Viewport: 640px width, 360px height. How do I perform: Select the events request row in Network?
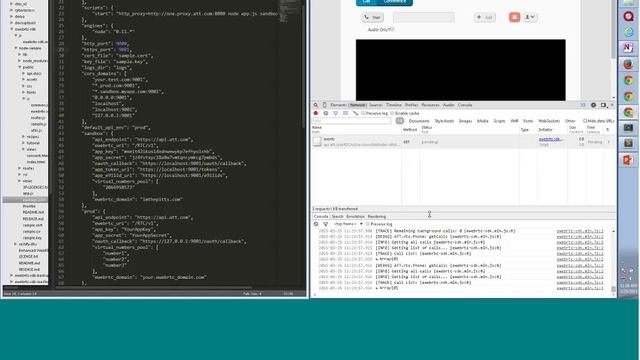[464, 142]
